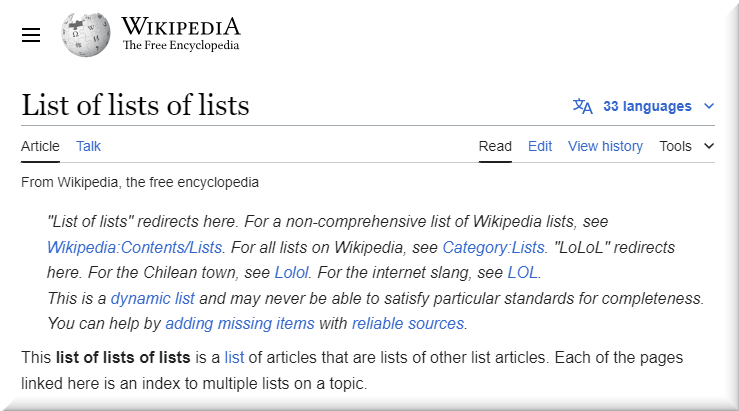The image size is (739, 411).
Task: Open the LOL internet slang link
Action: coord(522,272)
